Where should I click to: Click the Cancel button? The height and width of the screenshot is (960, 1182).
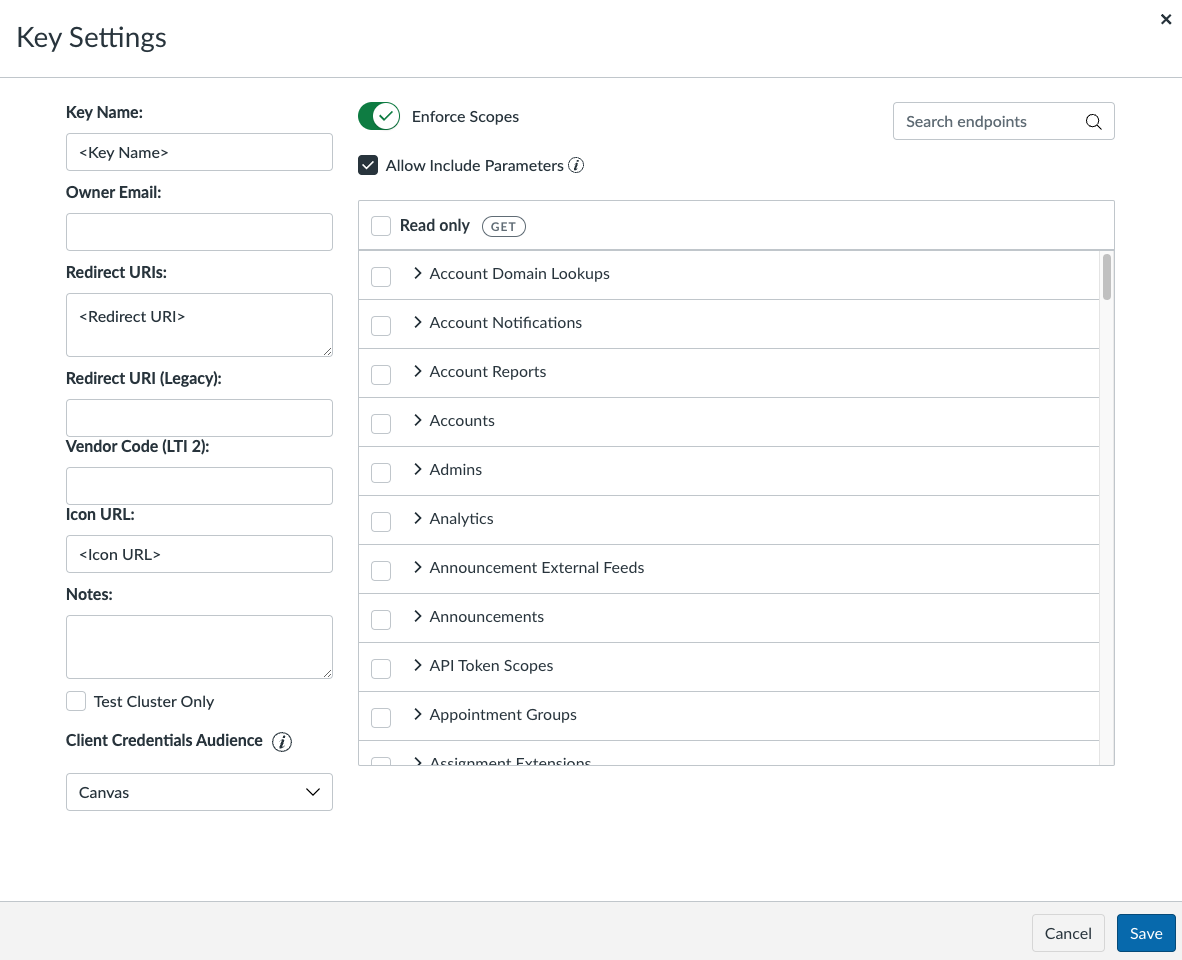click(x=1068, y=932)
